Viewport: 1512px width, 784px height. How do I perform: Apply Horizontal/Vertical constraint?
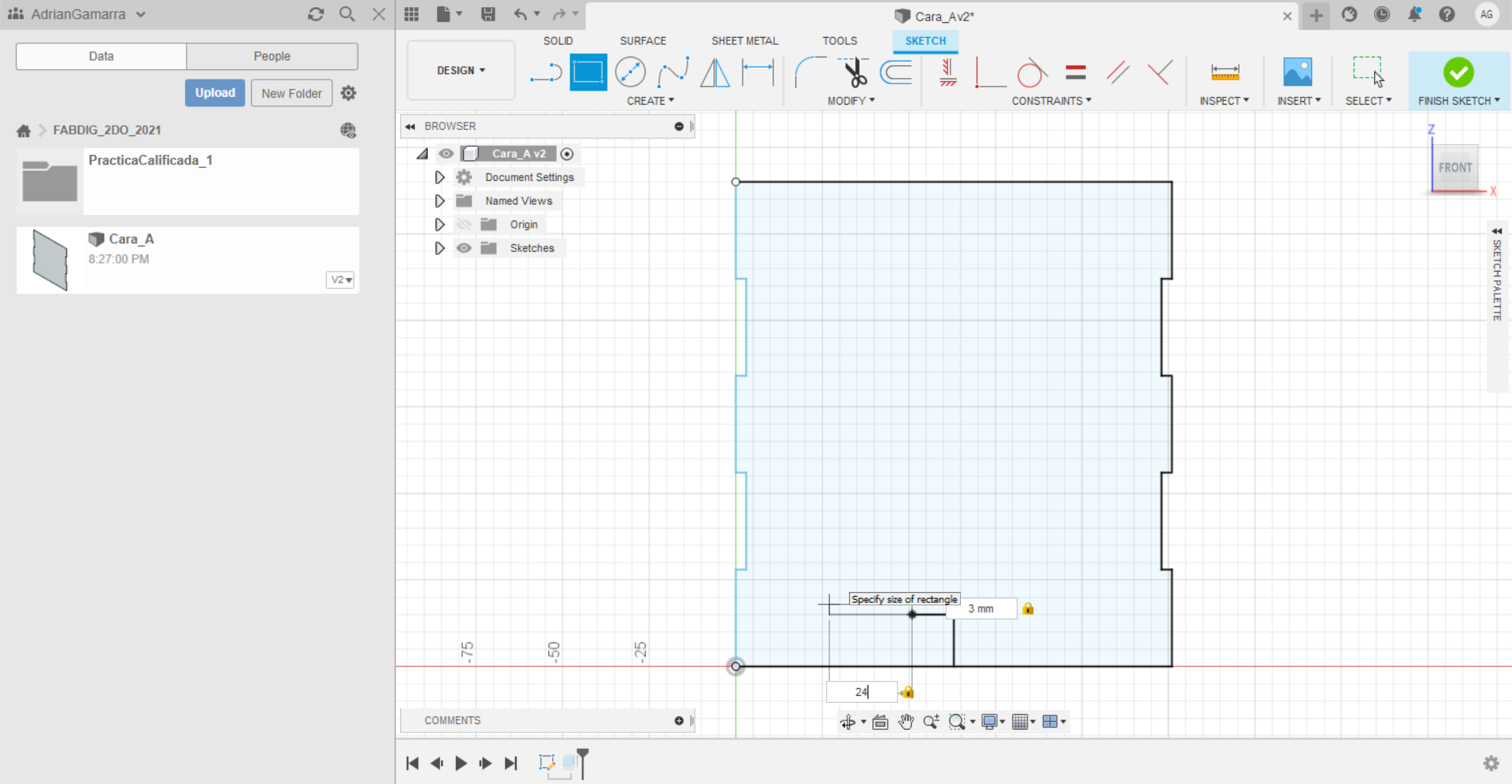[x=948, y=72]
